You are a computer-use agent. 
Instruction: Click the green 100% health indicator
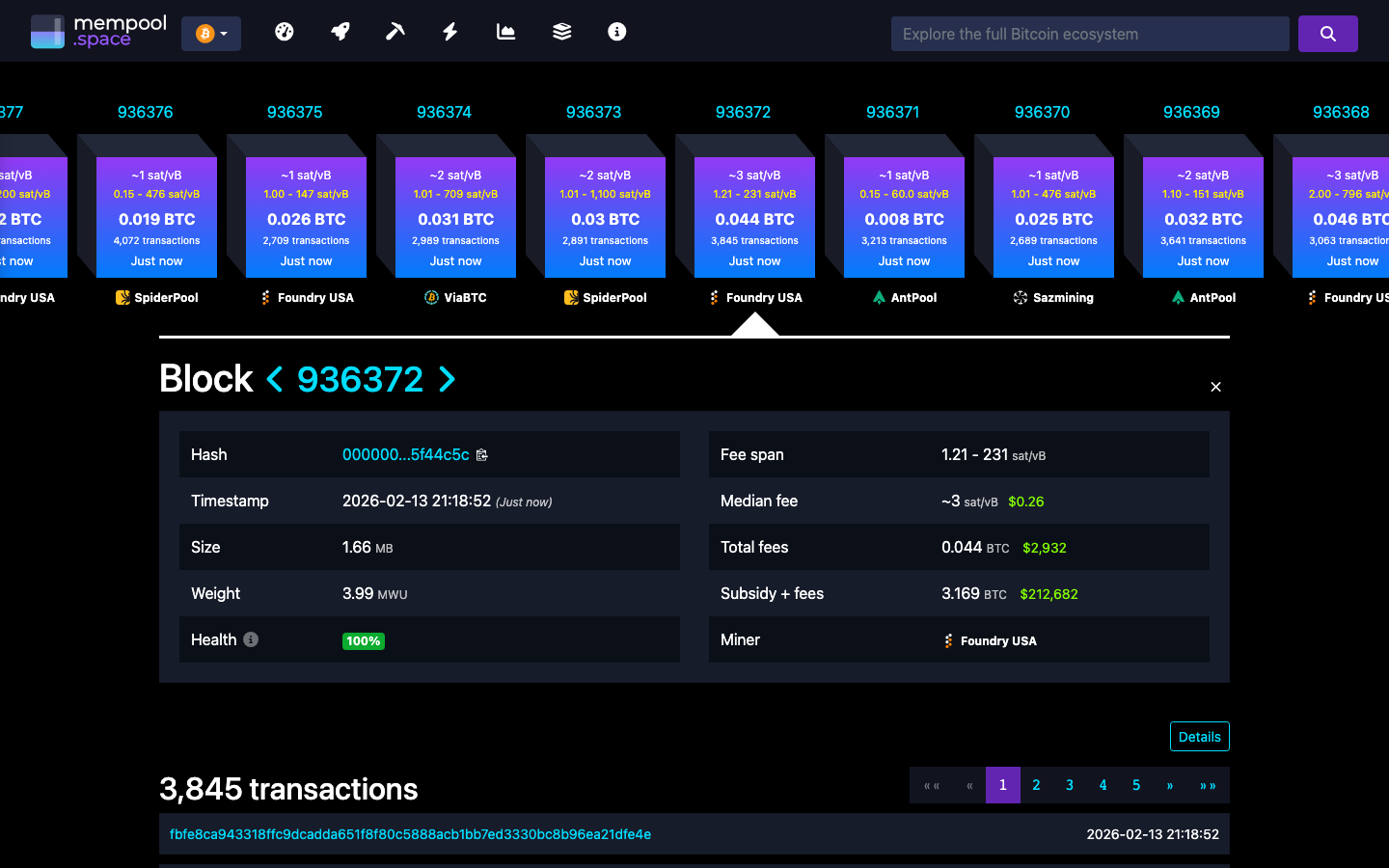coord(364,640)
